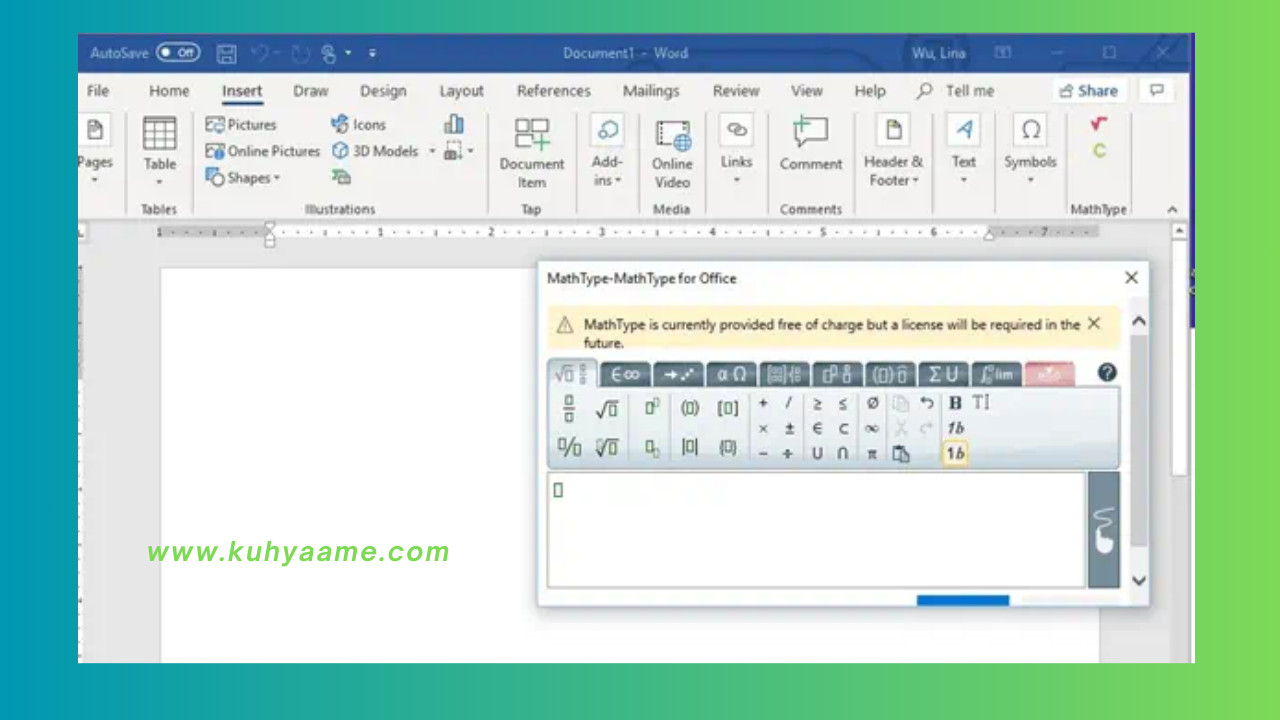Toggle the text mode T button
1280x720 pixels.
pyautogui.click(x=981, y=403)
